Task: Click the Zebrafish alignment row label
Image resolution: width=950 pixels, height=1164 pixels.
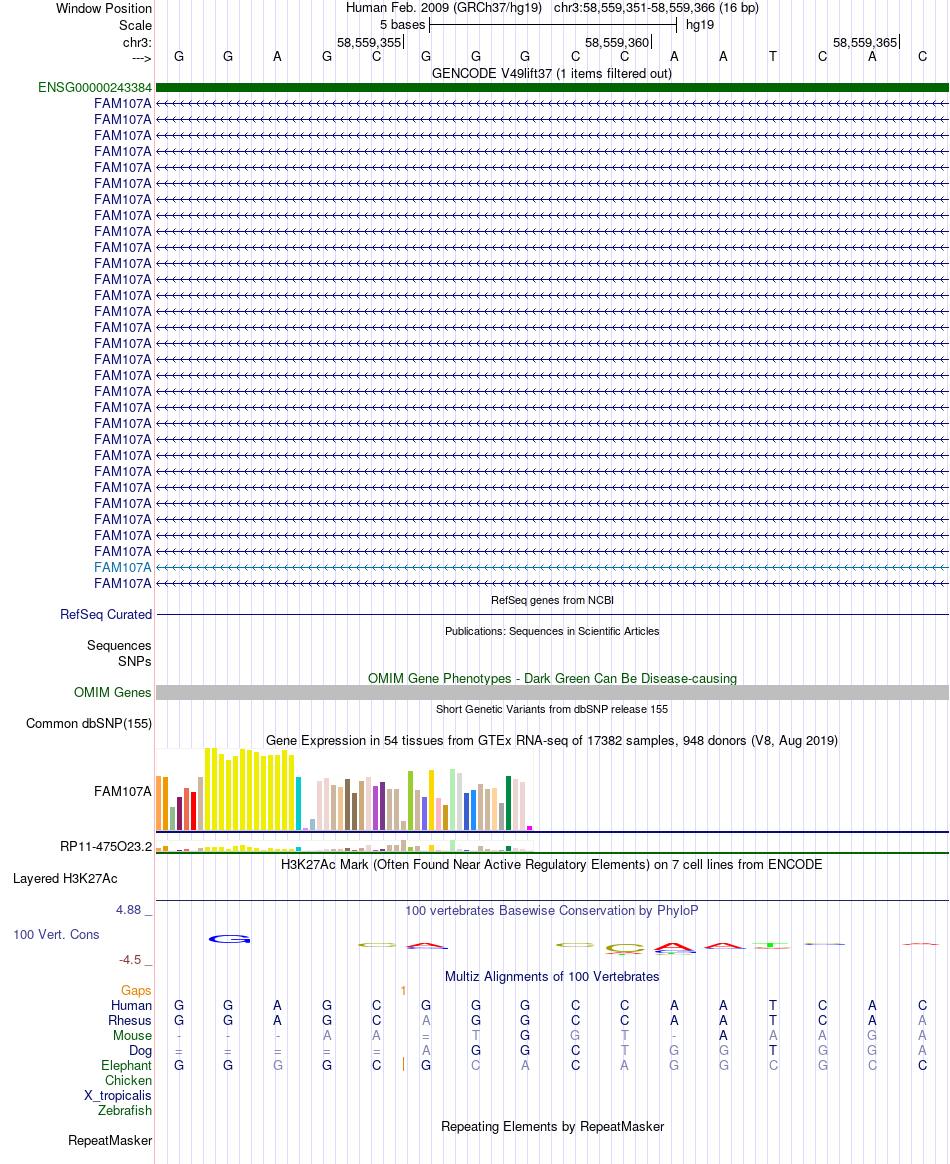Action: (125, 1110)
